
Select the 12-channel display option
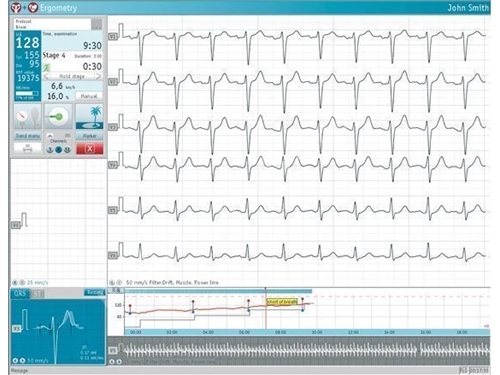coord(67,150)
